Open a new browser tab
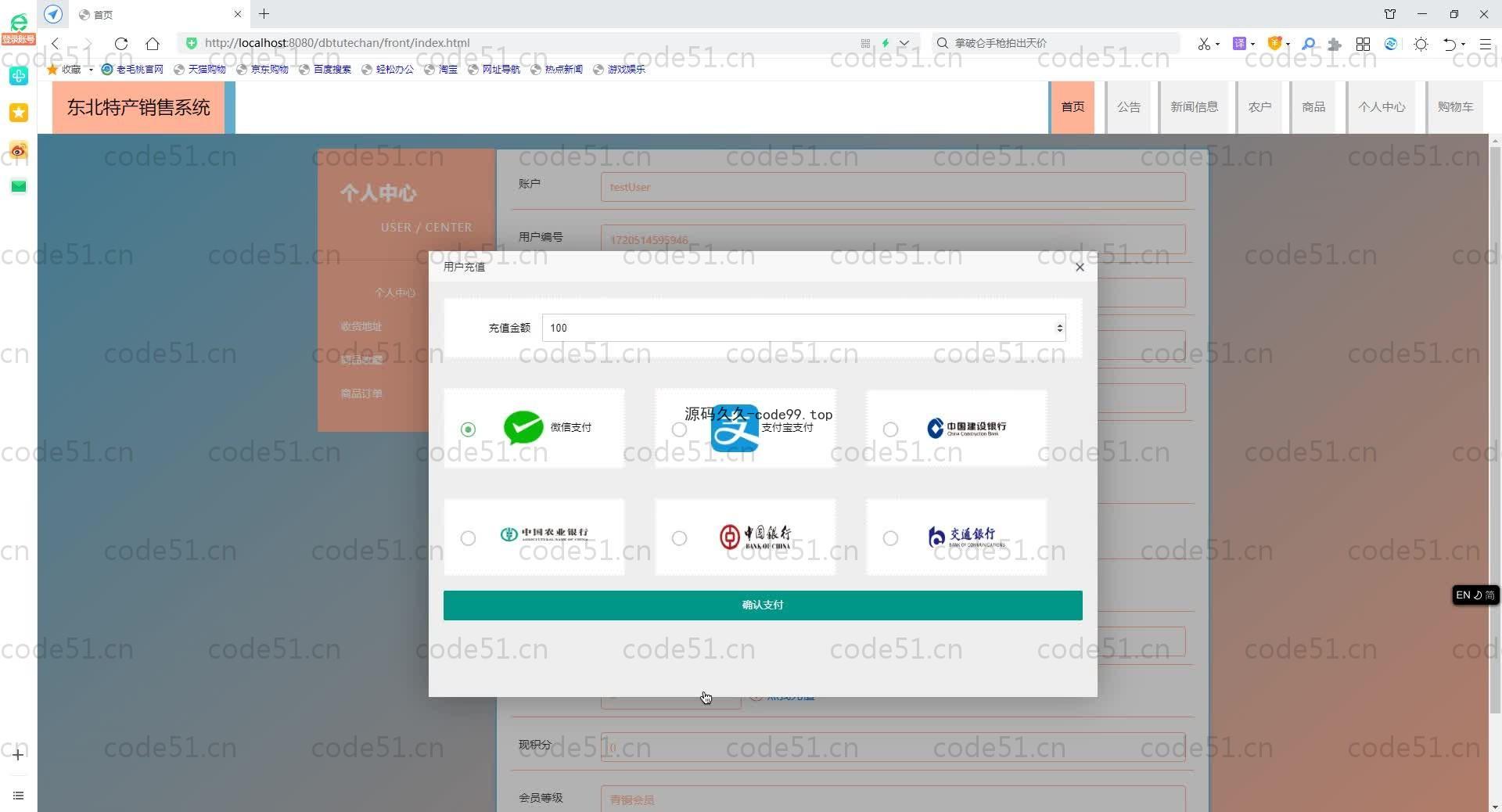This screenshot has height=812, width=1502. [264, 13]
